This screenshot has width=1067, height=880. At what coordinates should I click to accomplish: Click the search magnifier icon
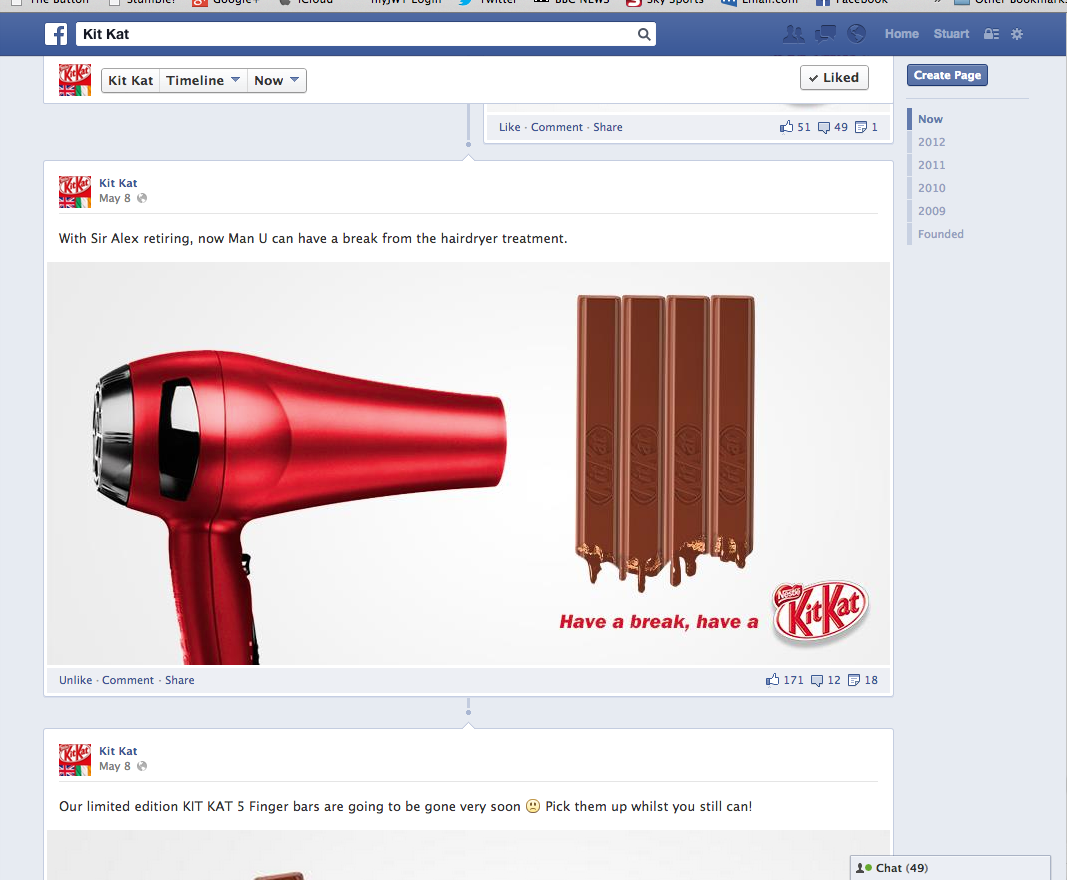[644, 33]
